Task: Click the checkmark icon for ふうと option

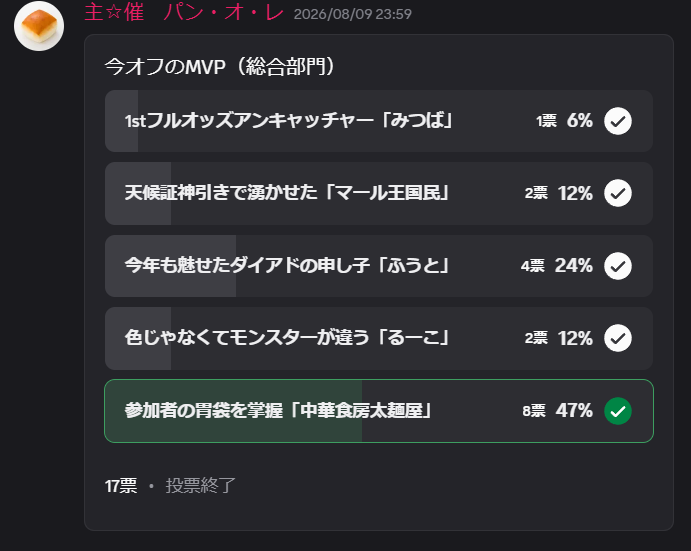Action: point(618,266)
